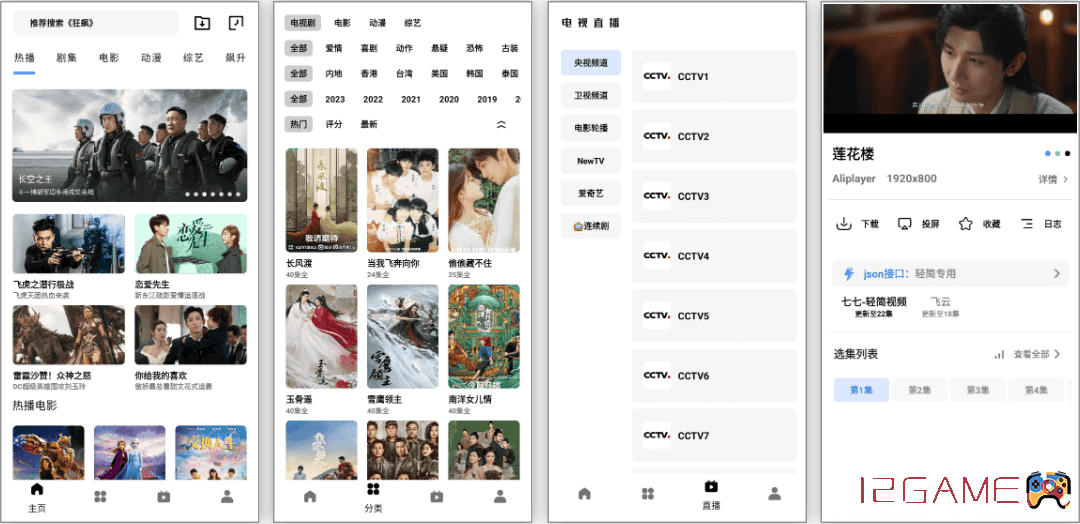Open the CCTV6 channel
1080x524 pixels.
pyautogui.click(x=714, y=375)
